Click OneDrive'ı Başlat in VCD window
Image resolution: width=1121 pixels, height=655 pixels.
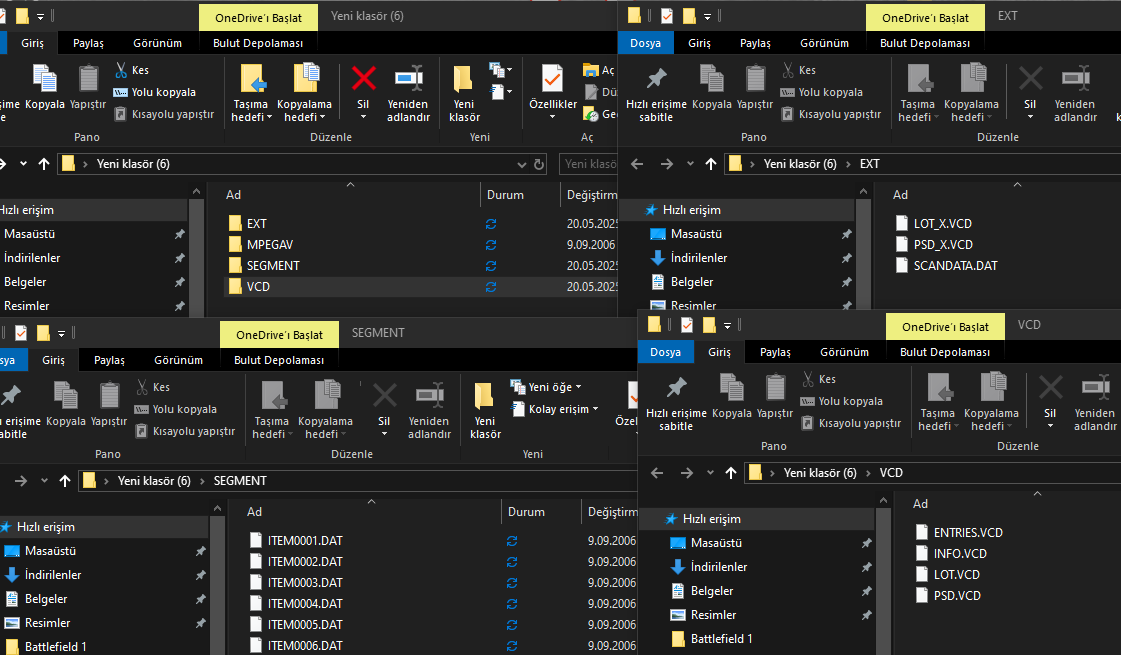tap(945, 327)
